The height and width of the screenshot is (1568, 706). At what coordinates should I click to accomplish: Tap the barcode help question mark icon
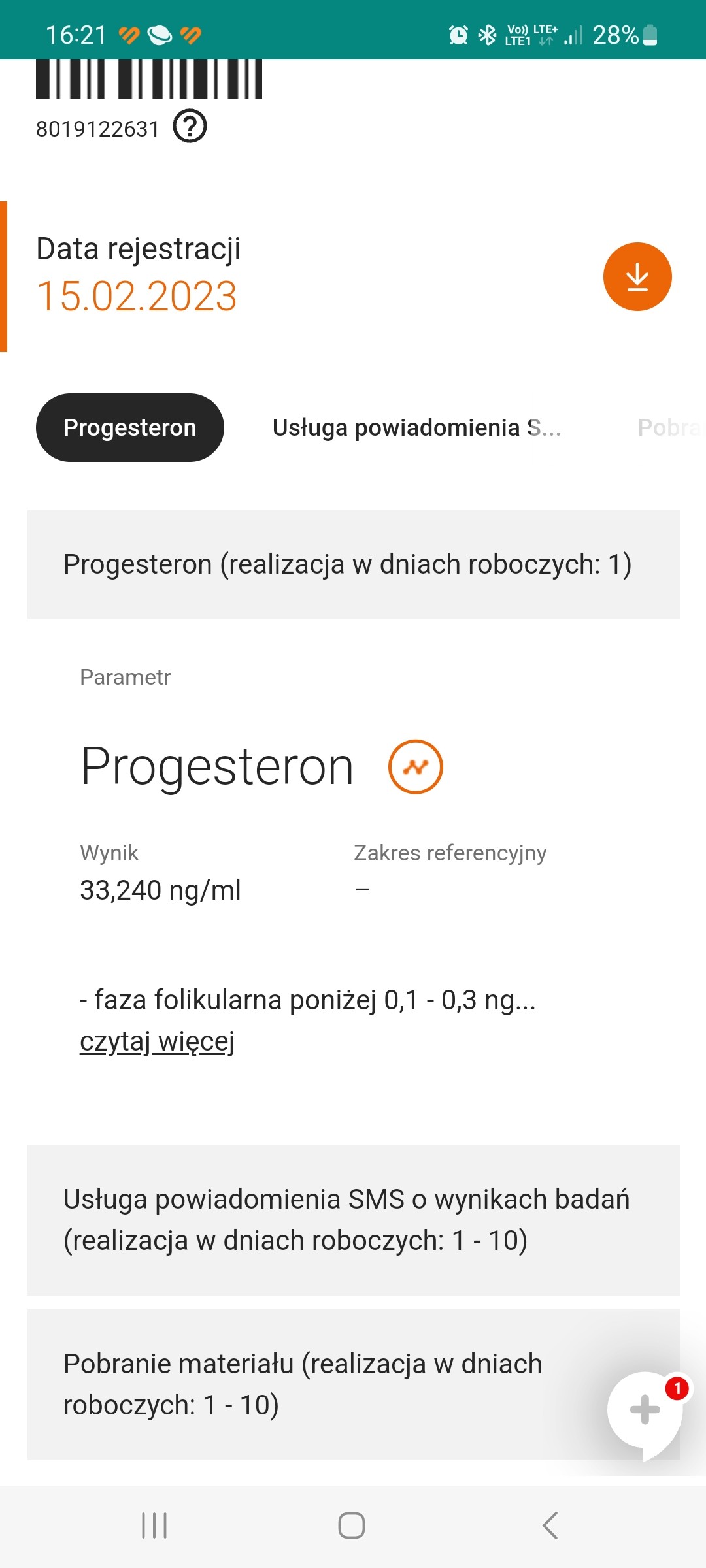point(190,126)
